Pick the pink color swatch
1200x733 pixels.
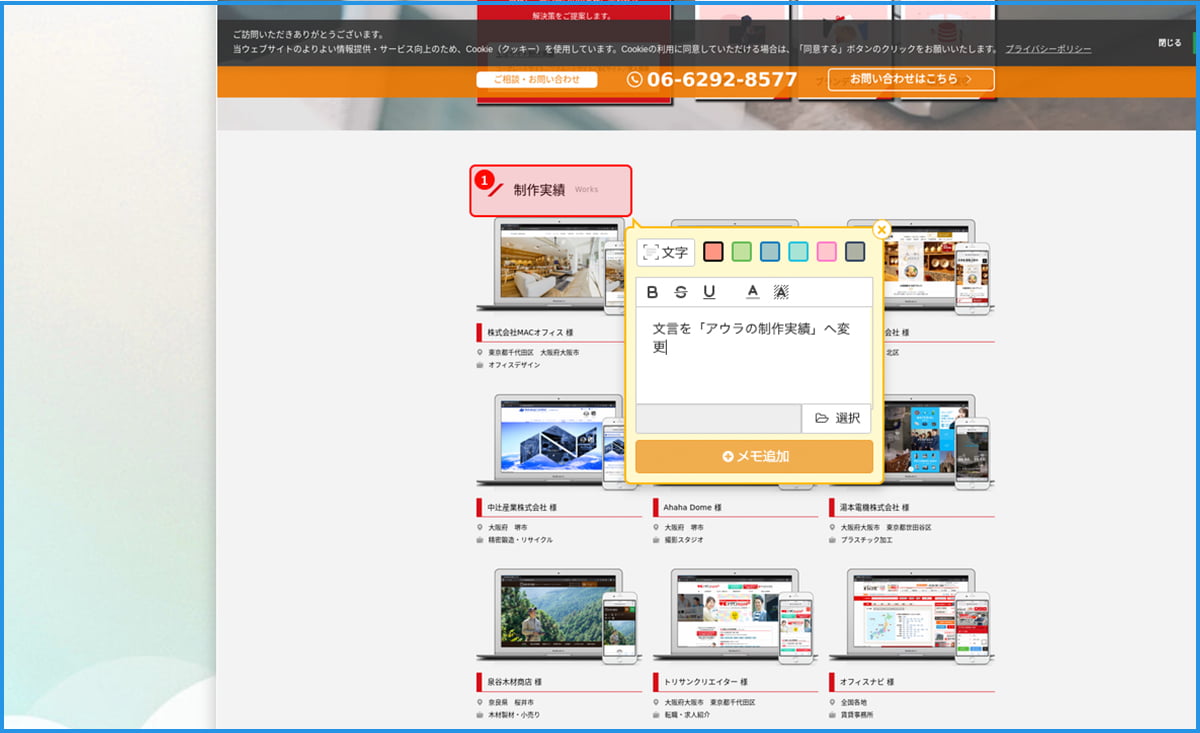coord(826,252)
